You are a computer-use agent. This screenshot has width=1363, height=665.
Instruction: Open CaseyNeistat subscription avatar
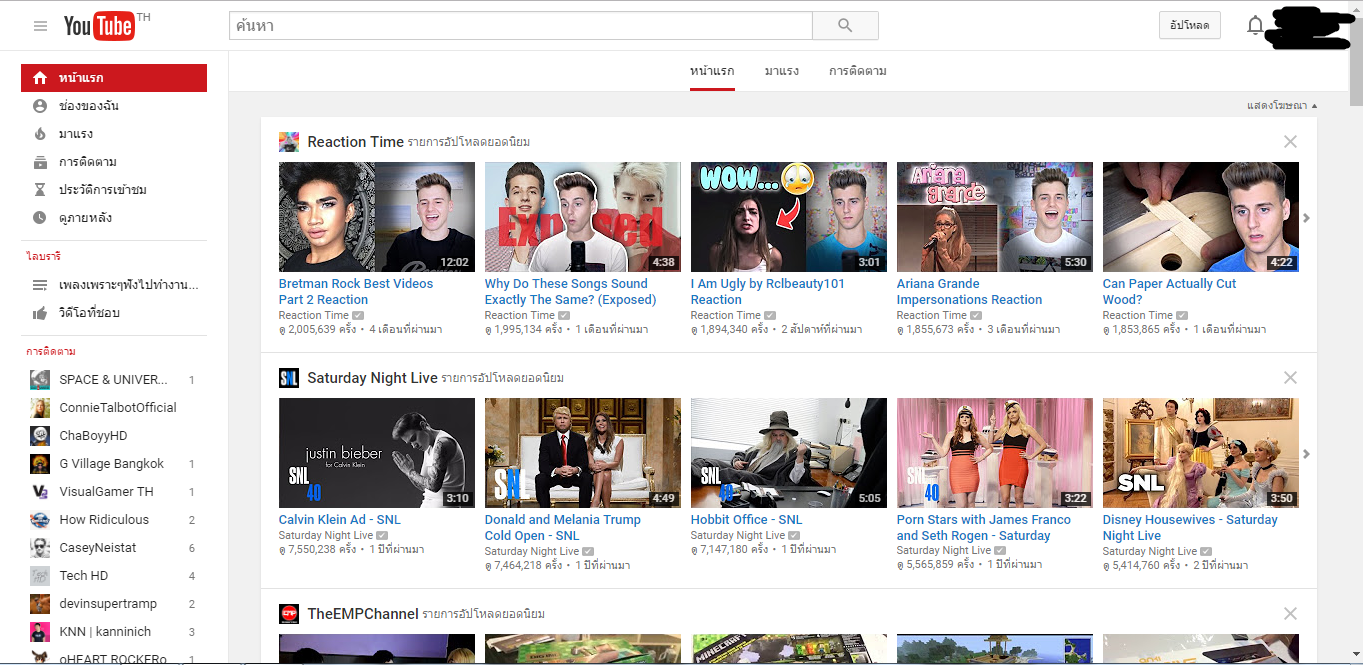[x=40, y=548]
